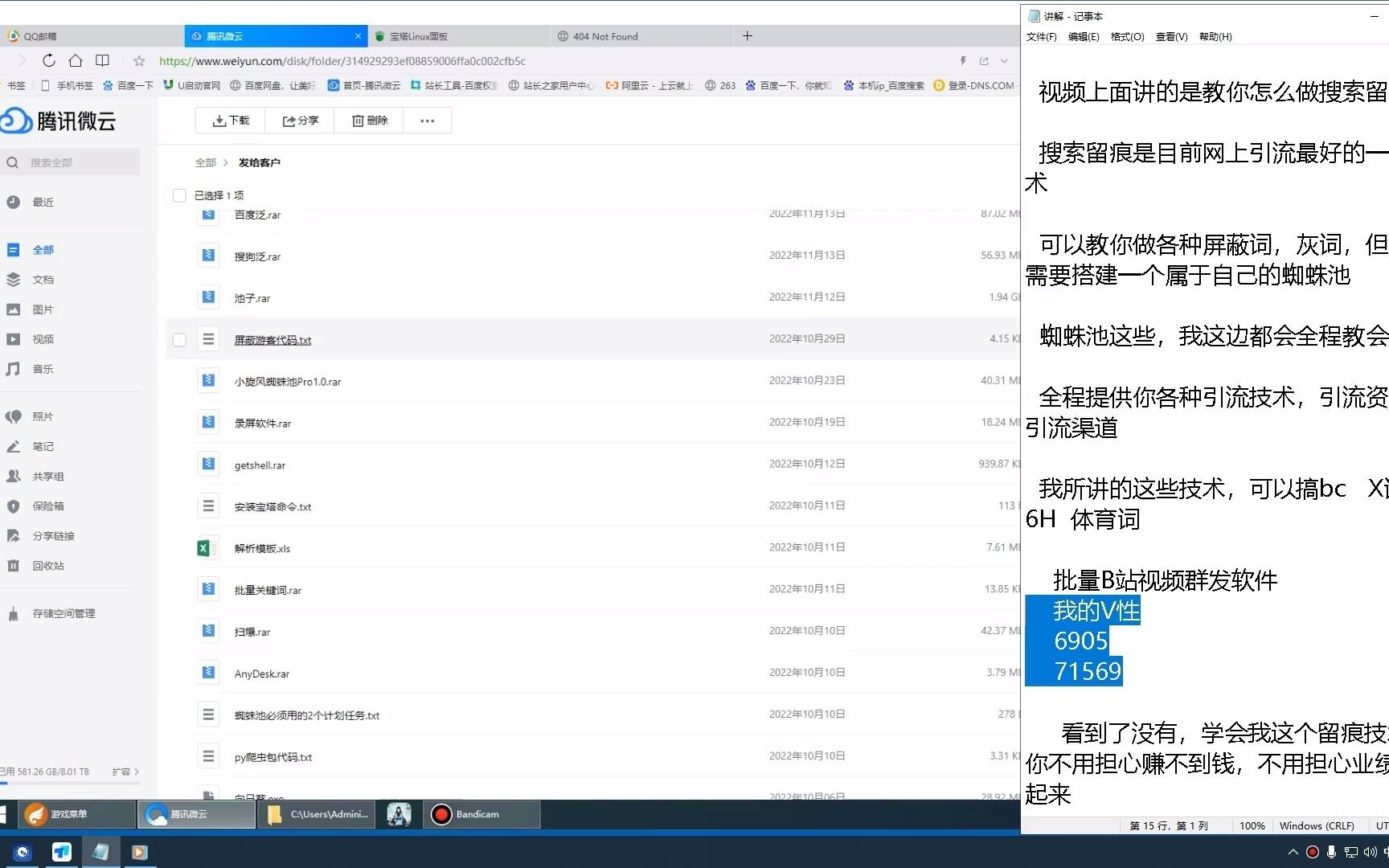Open the C:\Users\Admini... folder taskbar item

317,814
